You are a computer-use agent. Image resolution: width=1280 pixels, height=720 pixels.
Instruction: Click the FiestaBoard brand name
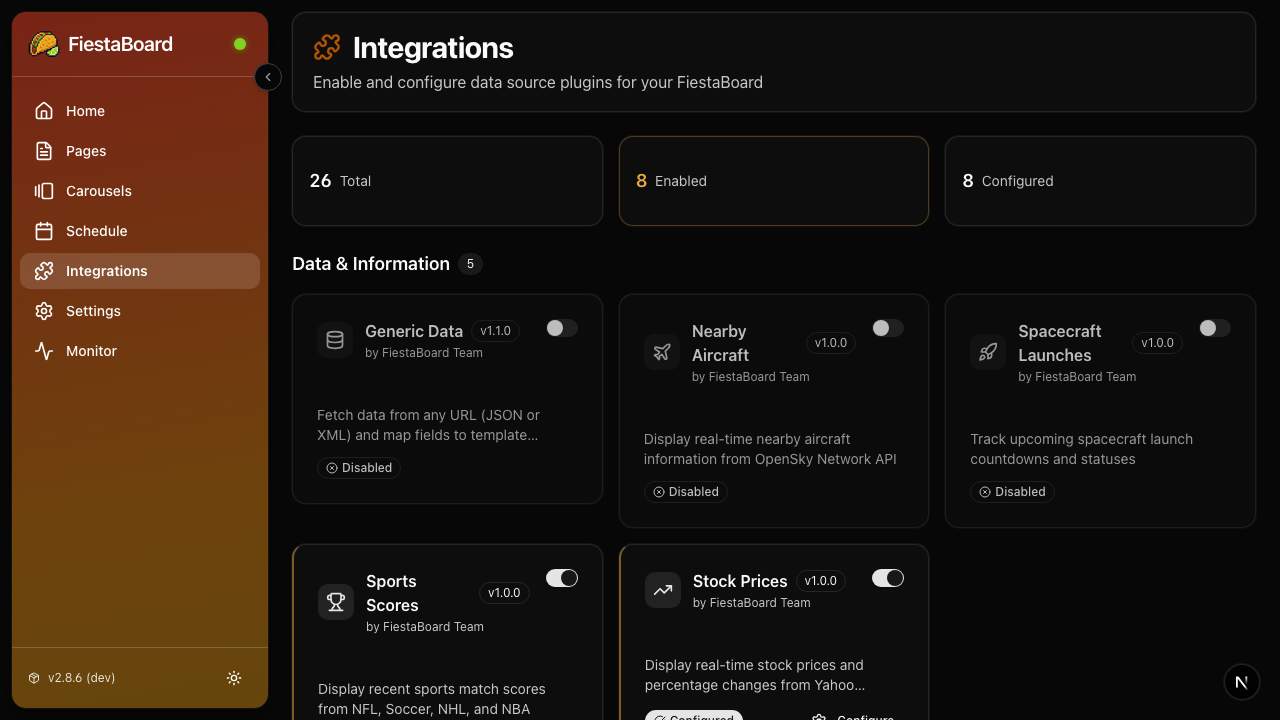pyautogui.click(x=120, y=44)
